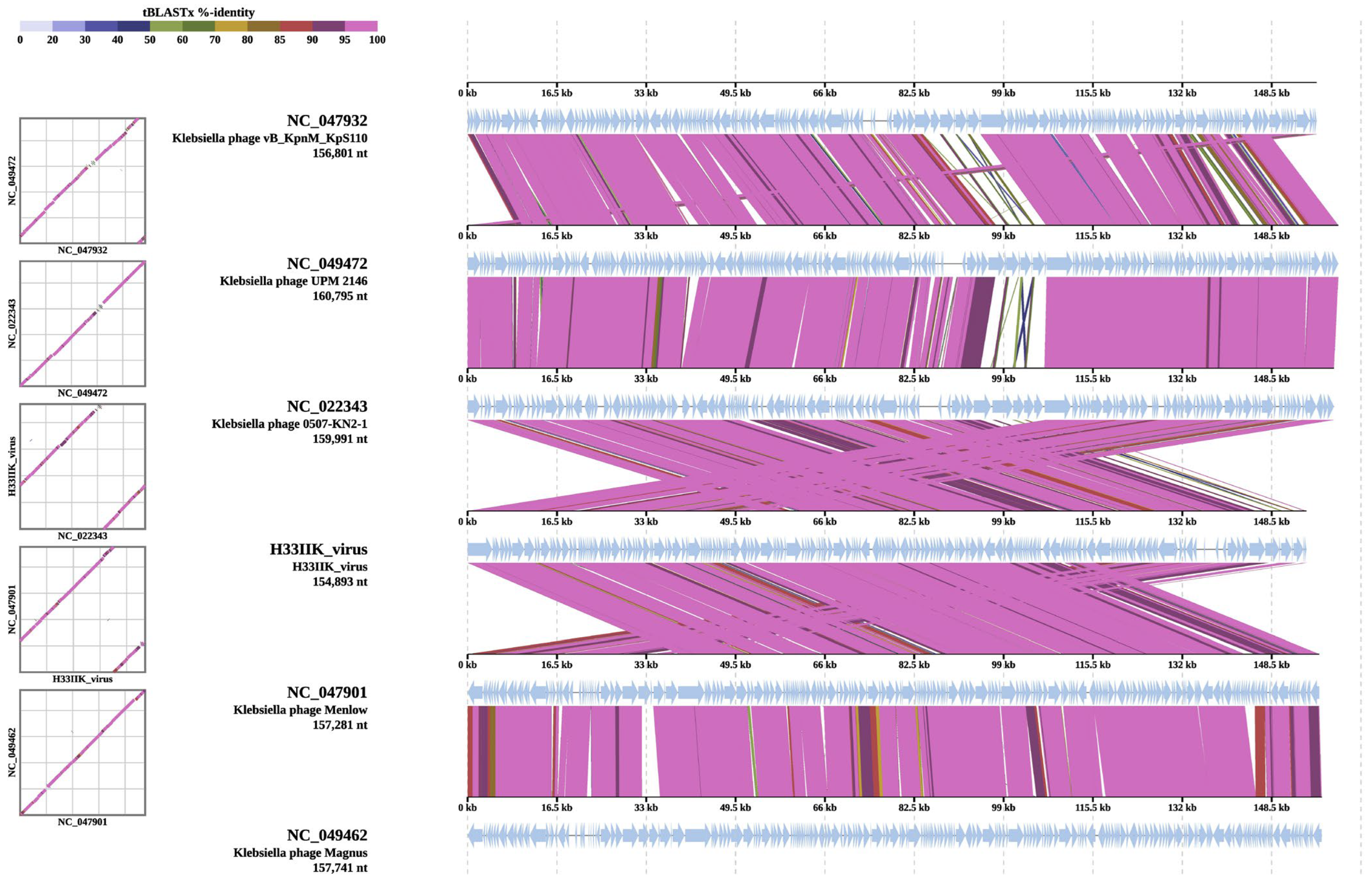Open the NC_047932 versus NC_049472 dot plot
Screen dimensions: 1372x886
[82, 181]
